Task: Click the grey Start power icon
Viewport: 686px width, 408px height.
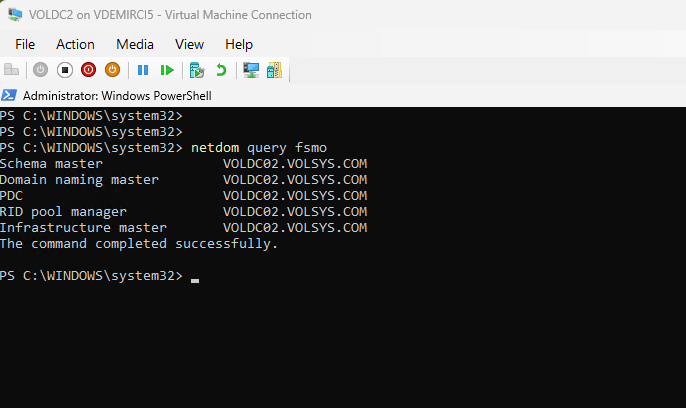Action: coord(40,70)
